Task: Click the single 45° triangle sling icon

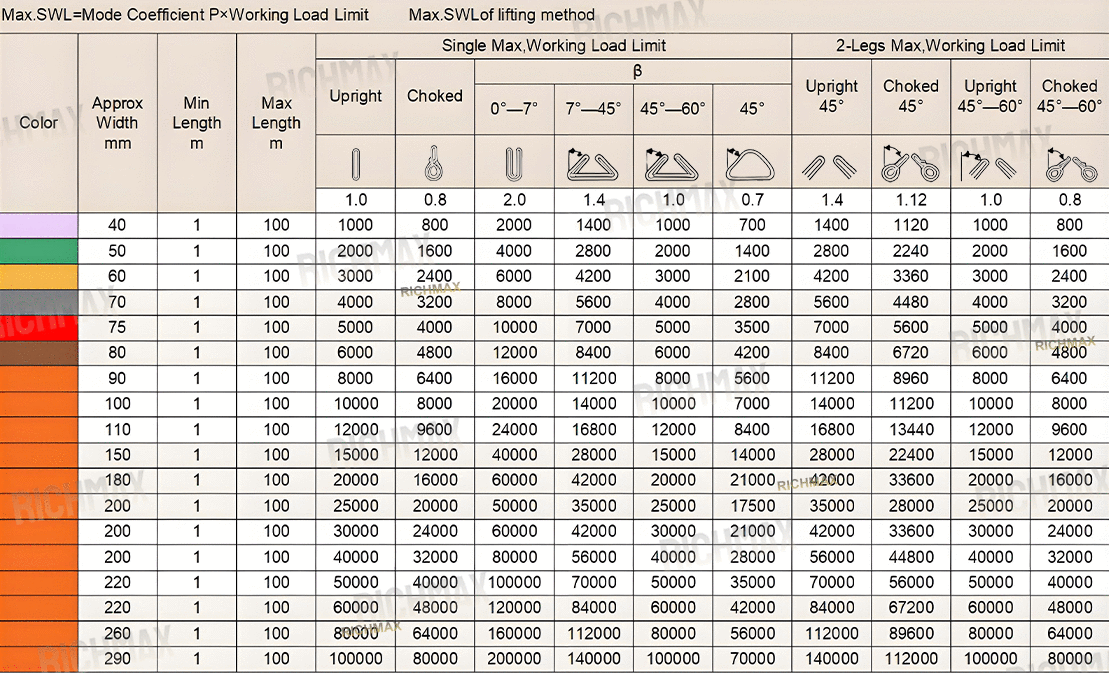Action: coord(751,162)
